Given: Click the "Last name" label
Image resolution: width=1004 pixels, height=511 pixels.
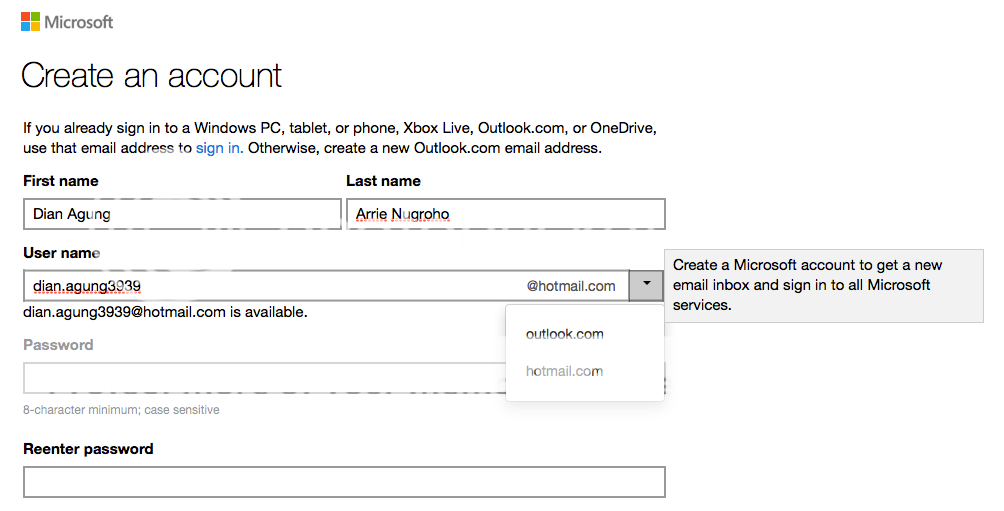Looking at the screenshot, I should click(x=384, y=181).
